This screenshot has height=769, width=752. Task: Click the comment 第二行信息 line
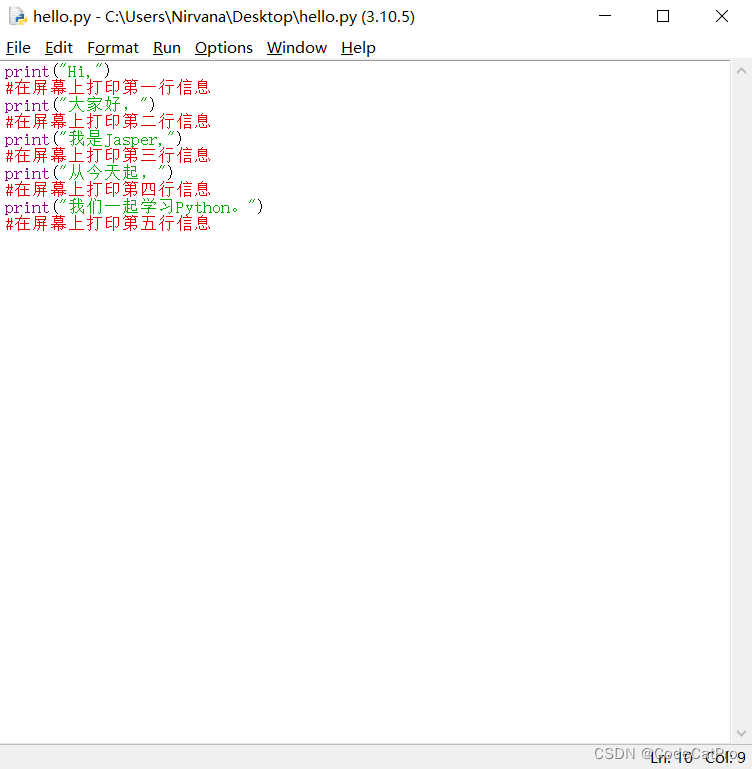click(107, 122)
